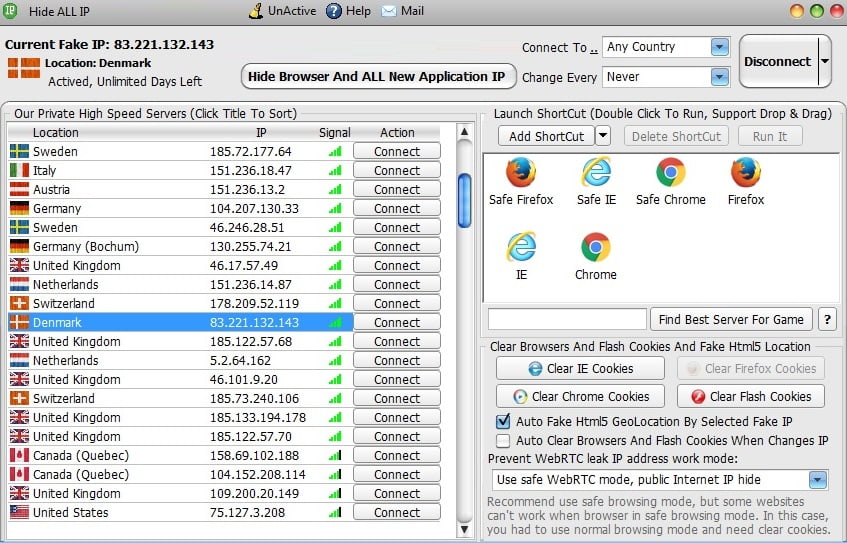Connect to the Italy server
Screen dimensions: 847x543
tap(397, 170)
